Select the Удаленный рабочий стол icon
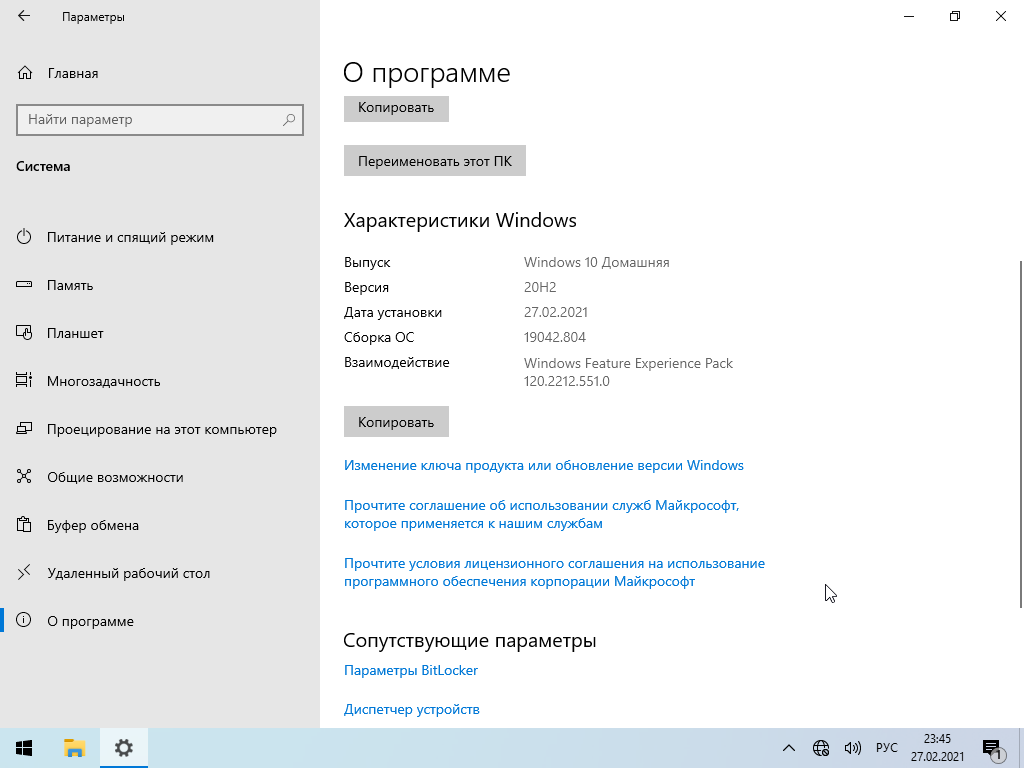This screenshot has width=1024, height=768. [x=24, y=573]
